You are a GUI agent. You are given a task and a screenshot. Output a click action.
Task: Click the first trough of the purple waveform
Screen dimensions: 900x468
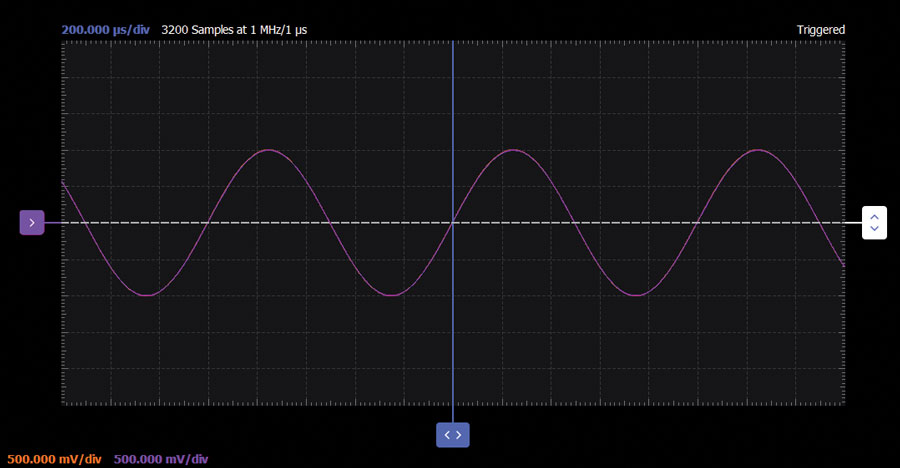146,295
